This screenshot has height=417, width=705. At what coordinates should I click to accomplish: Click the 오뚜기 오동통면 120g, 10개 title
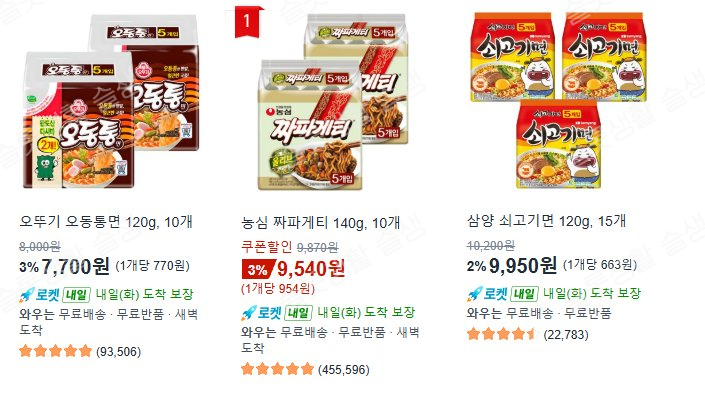106,222
